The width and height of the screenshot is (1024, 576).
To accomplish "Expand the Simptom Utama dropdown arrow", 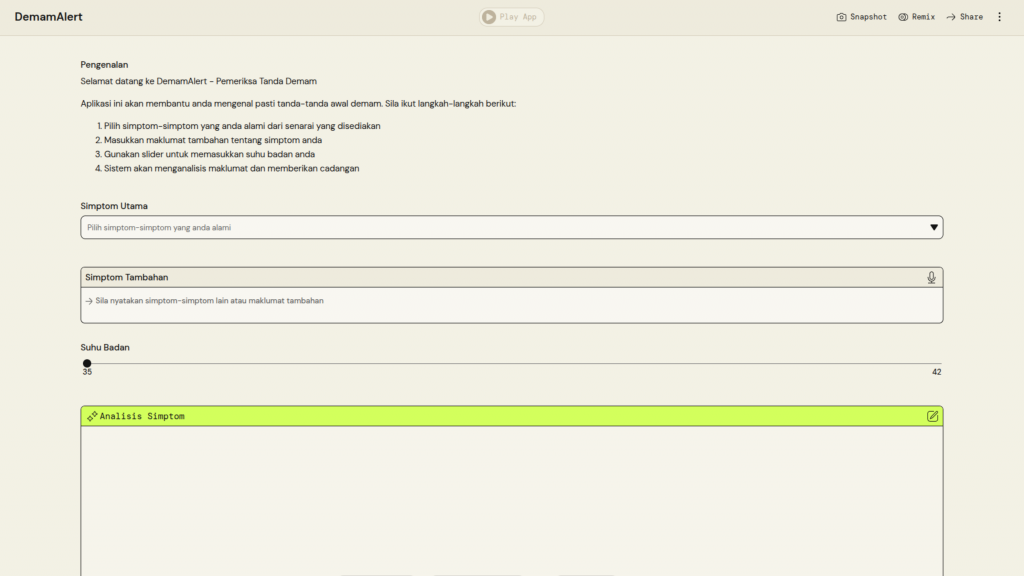I will pos(934,228).
